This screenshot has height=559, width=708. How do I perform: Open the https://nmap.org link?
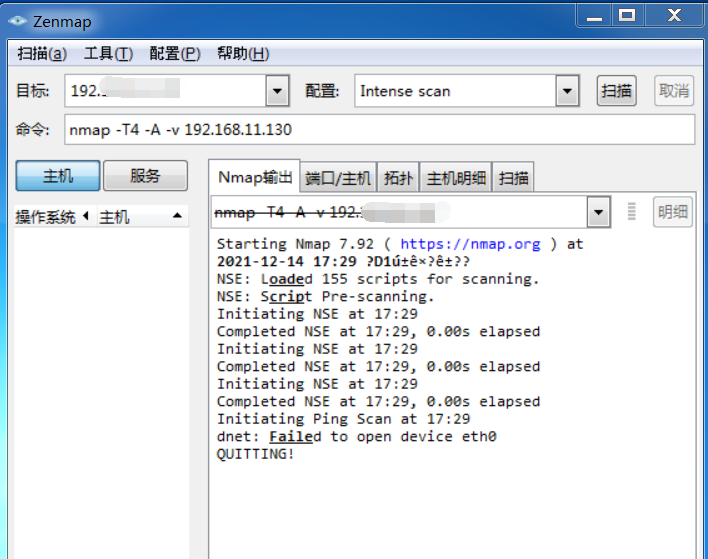coord(470,244)
